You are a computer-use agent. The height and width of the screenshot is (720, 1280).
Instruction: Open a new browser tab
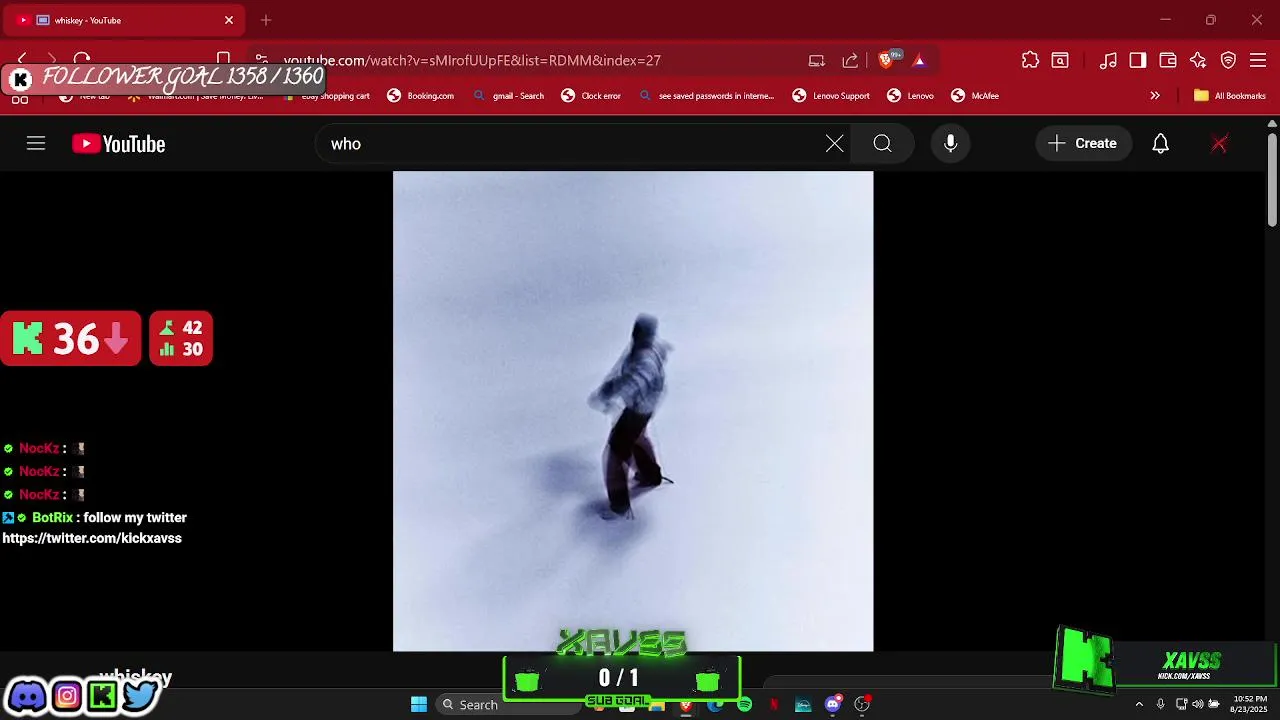pos(266,20)
